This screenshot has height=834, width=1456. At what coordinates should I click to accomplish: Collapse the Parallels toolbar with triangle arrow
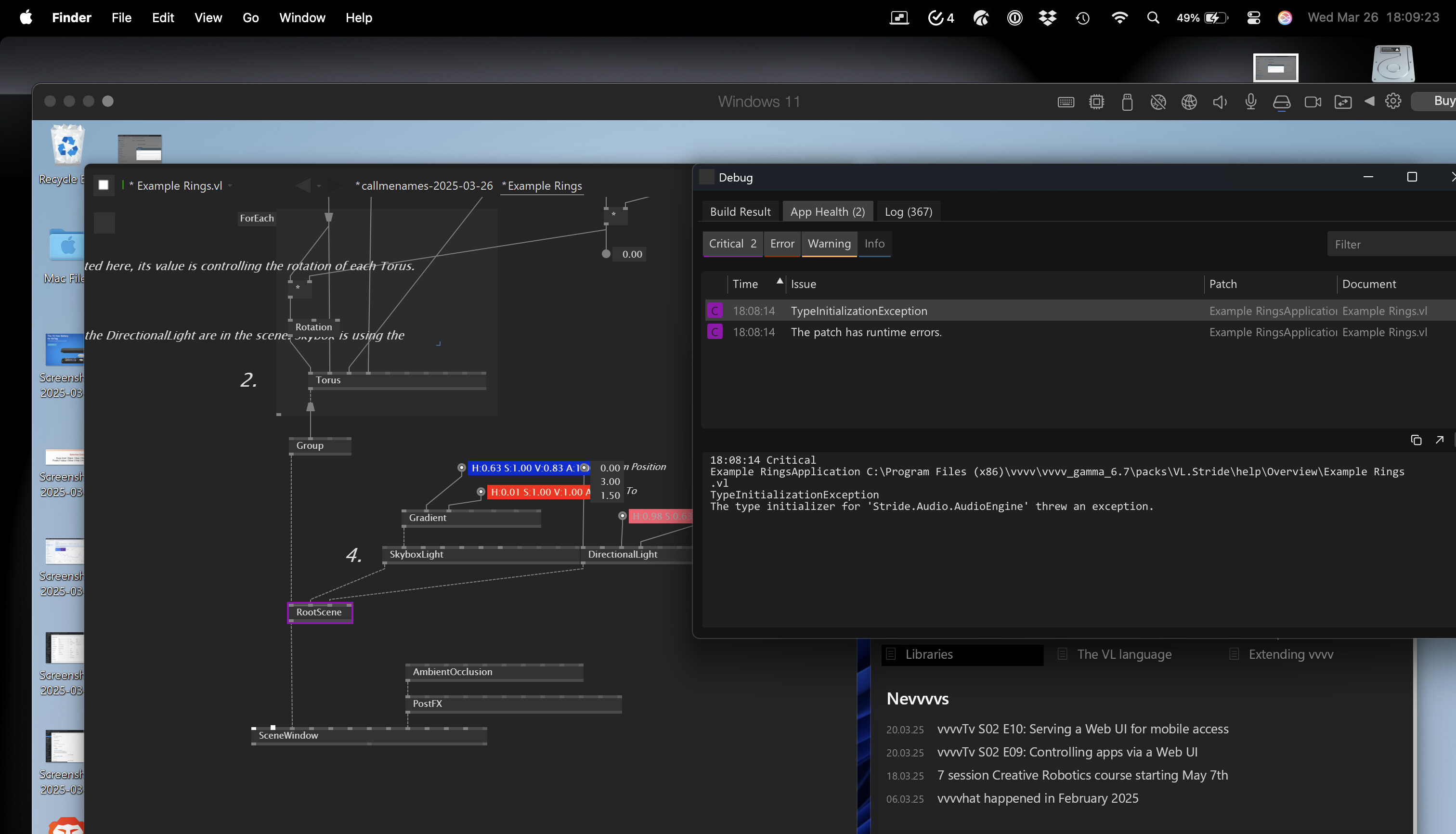pyautogui.click(x=1369, y=102)
